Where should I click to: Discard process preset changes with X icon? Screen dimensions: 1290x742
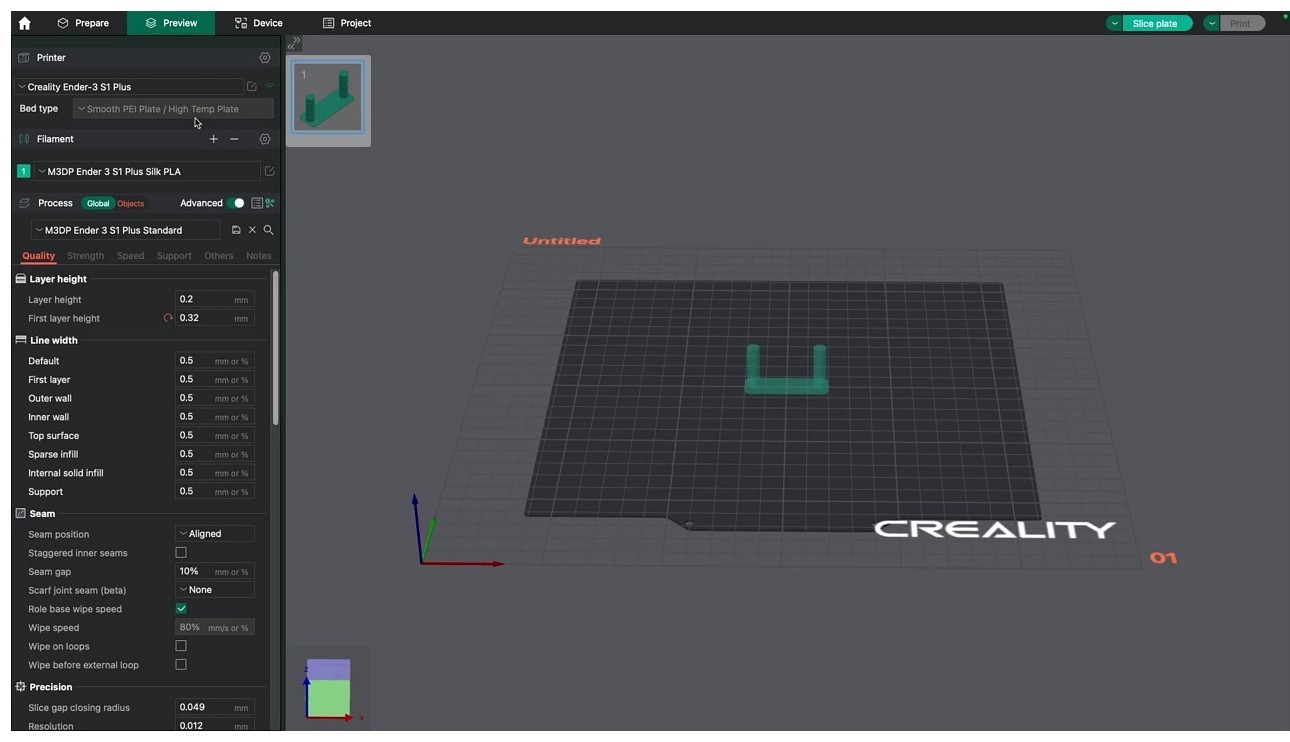click(252, 230)
